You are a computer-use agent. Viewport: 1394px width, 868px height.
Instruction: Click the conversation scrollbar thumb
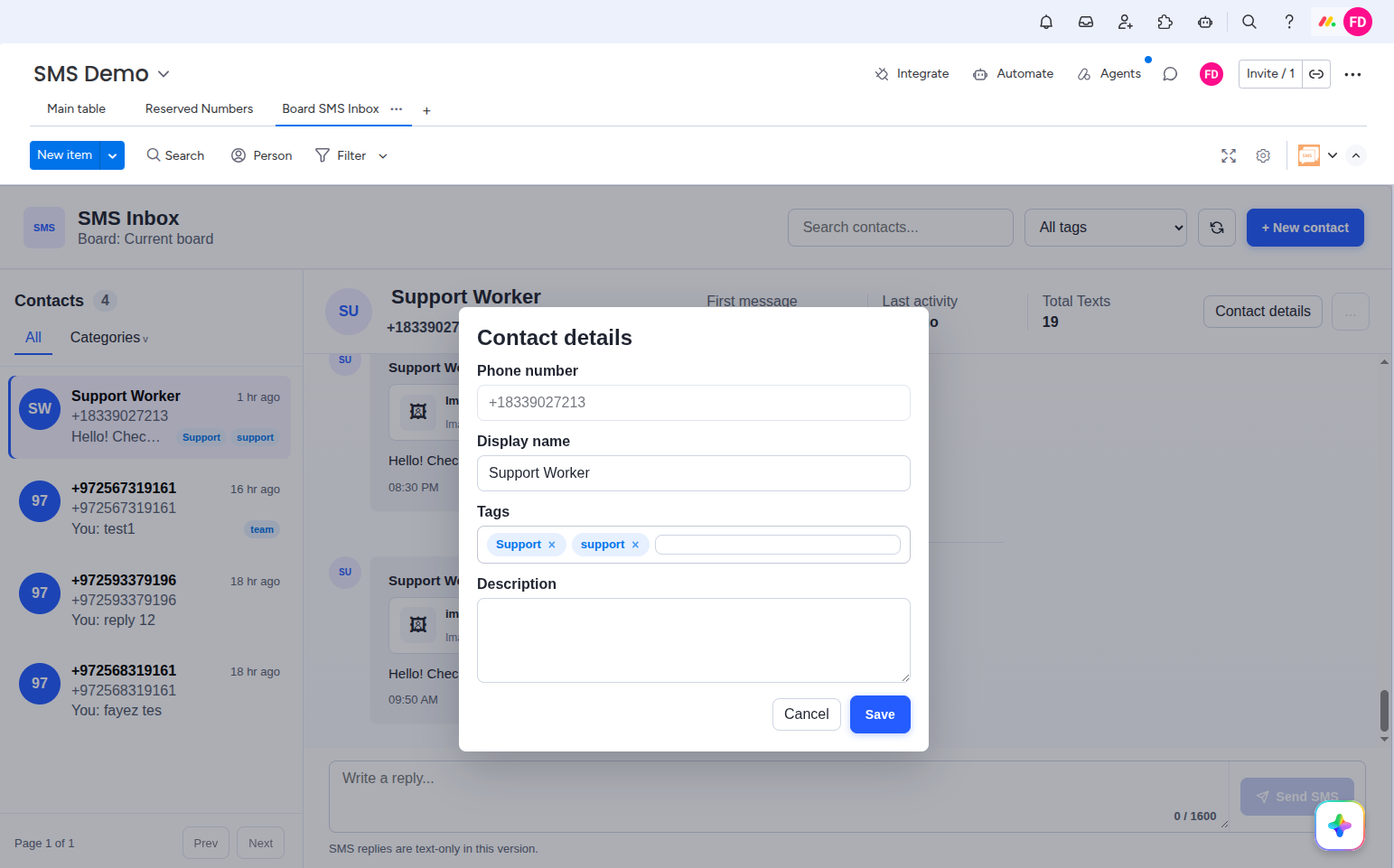coord(1384,711)
